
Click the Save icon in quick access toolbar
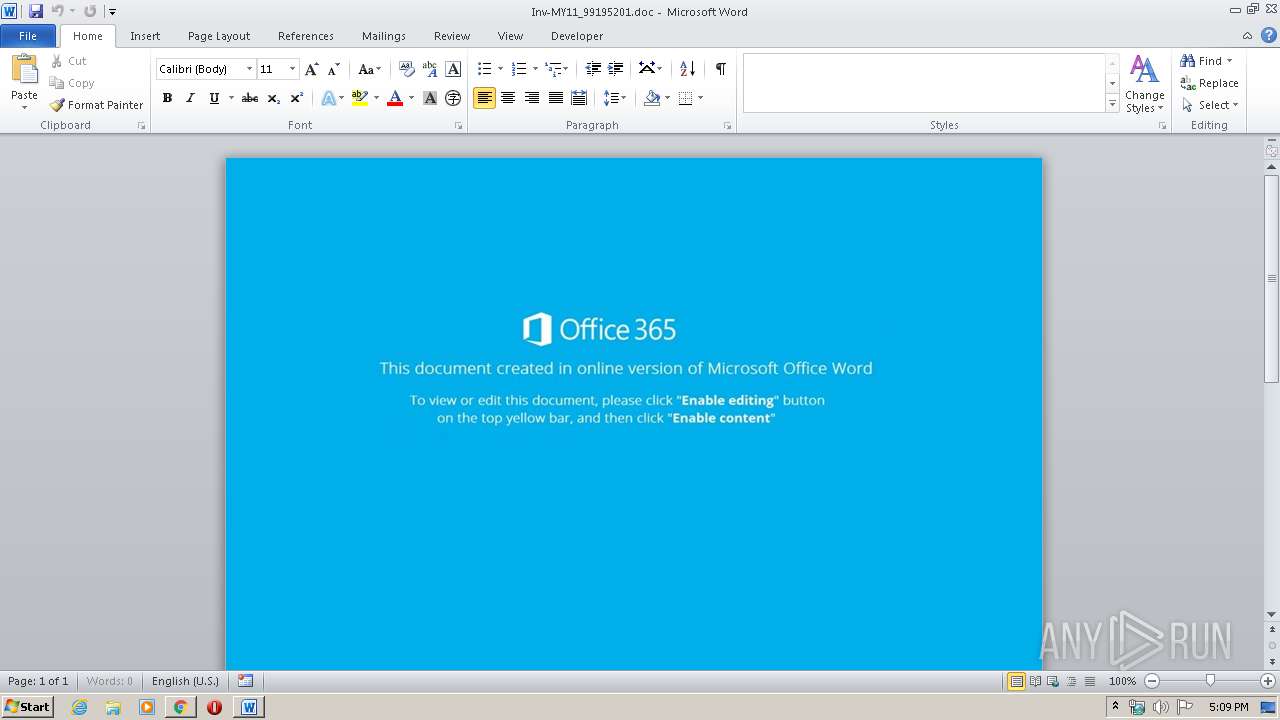click(x=36, y=11)
